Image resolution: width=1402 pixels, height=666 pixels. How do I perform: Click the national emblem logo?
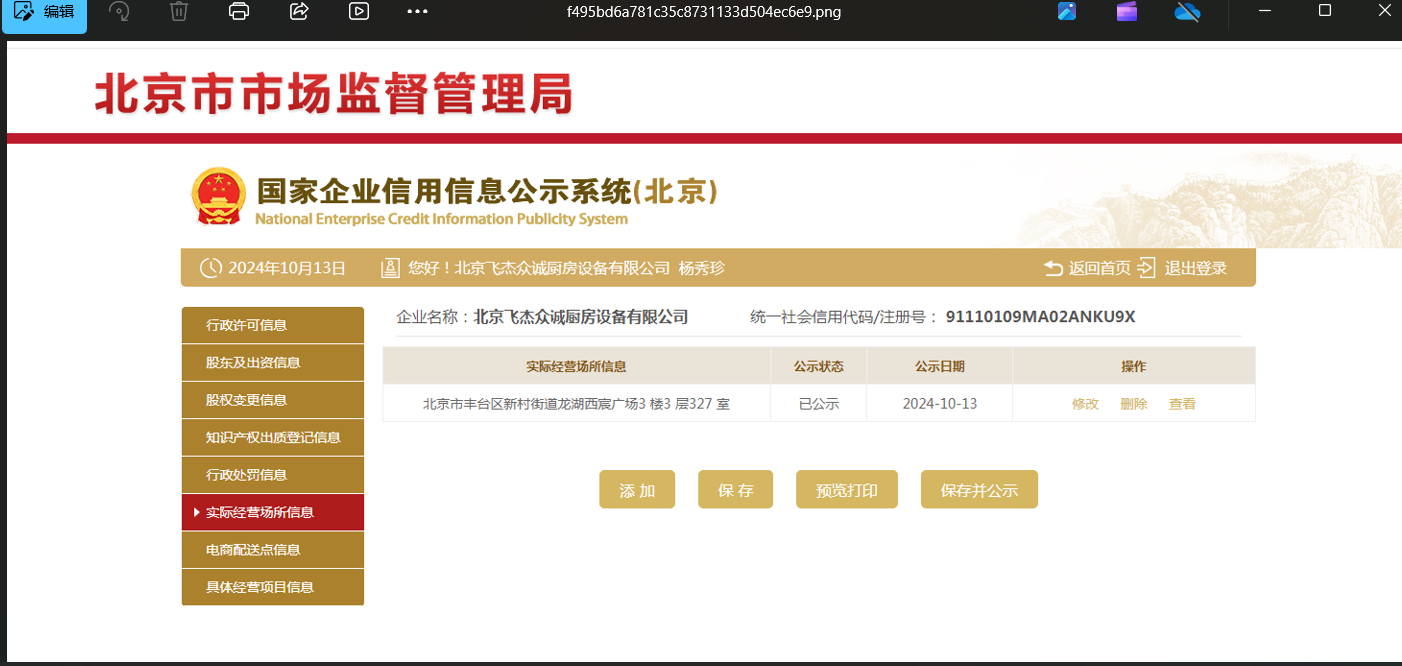218,196
